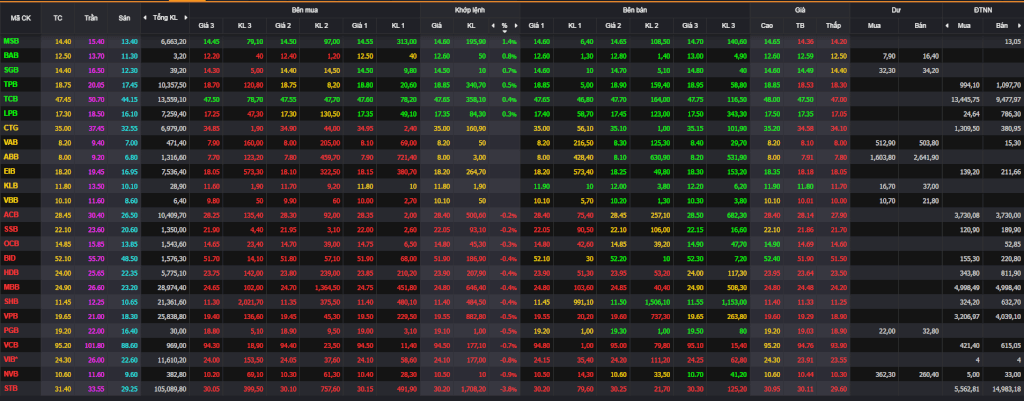This screenshot has height=401, width=1024.
Task: Click the Khớp lệnh group header
Action: click(x=470, y=10)
